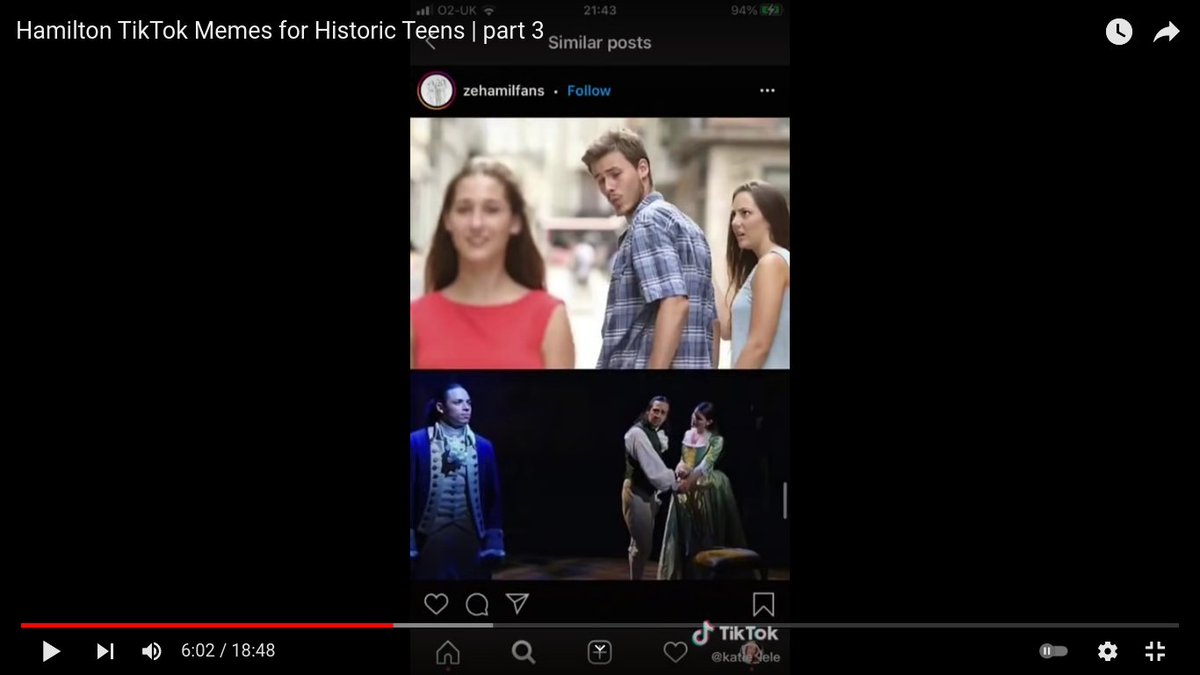Click the Watch later clock icon
Viewport: 1200px width, 675px height.
coord(1119,32)
